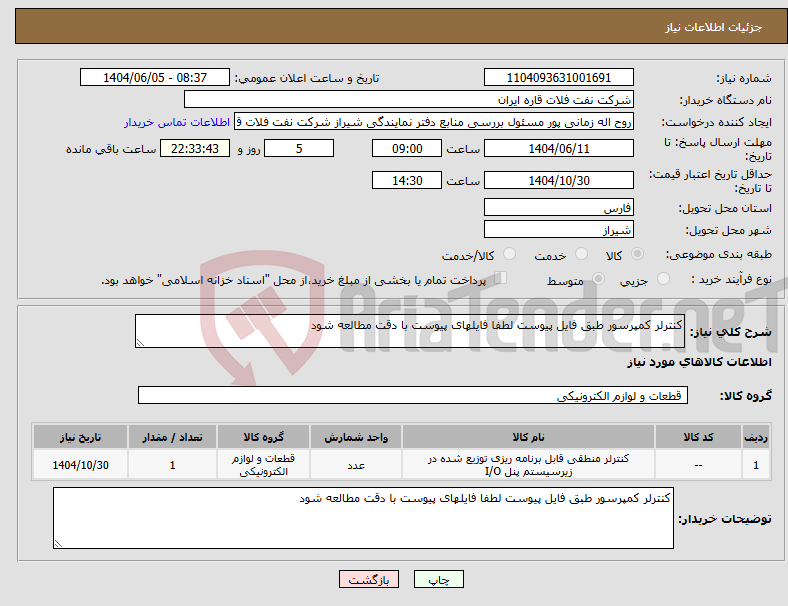Click the table header گروه کالا
This screenshot has height=606, width=788.
click(263, 437)
